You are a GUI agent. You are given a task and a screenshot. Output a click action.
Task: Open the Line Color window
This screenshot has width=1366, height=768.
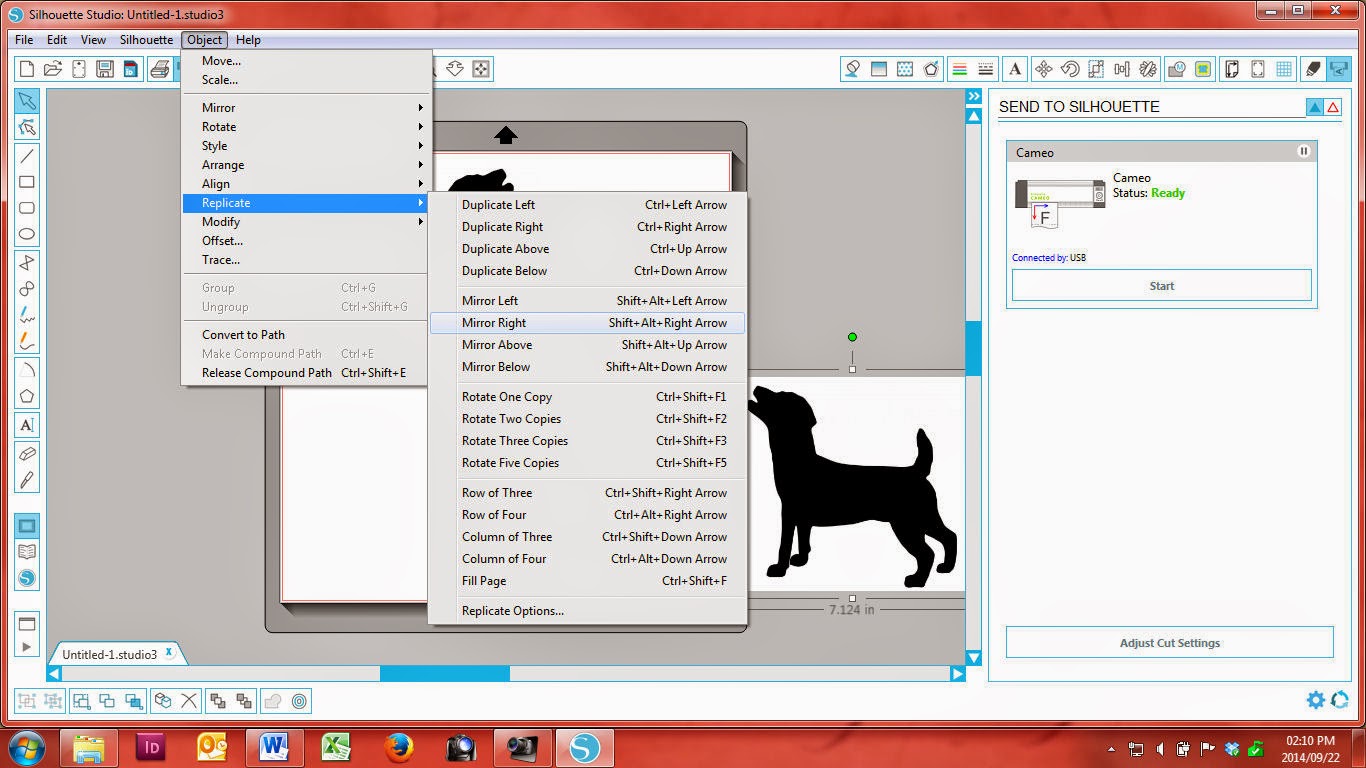960,69
